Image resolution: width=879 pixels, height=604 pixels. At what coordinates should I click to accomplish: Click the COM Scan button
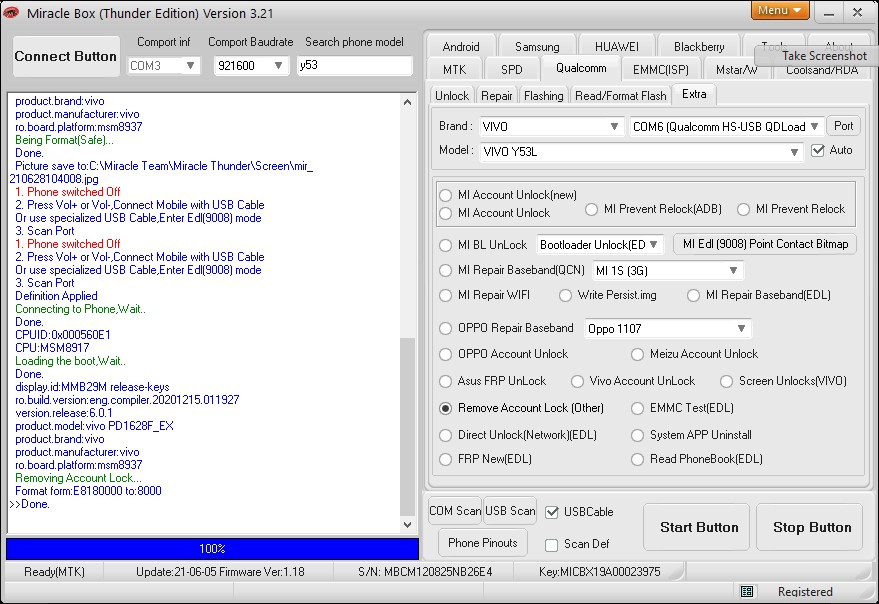click(455, 511)
